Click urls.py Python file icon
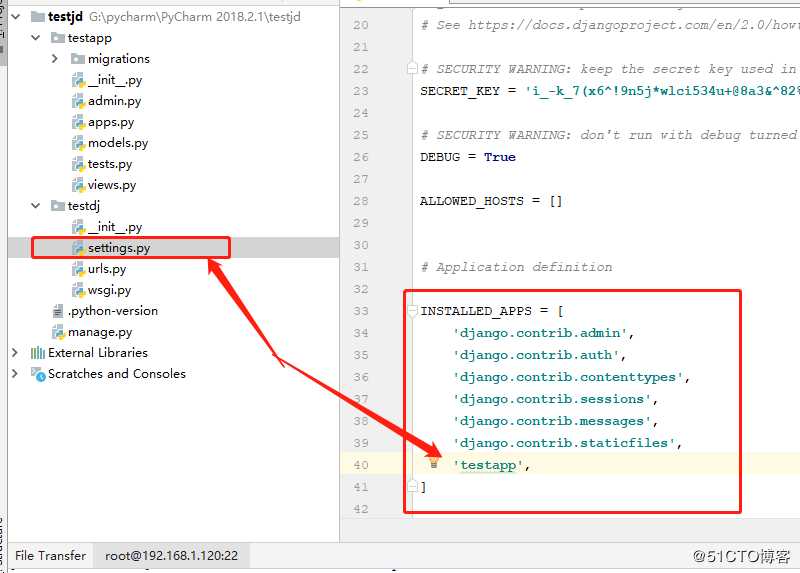 78,269
